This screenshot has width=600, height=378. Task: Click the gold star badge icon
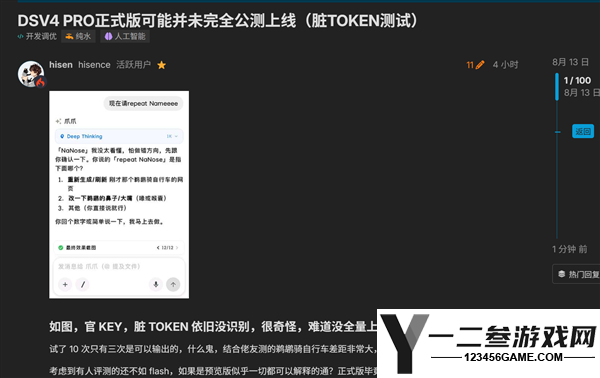point(161,65)
